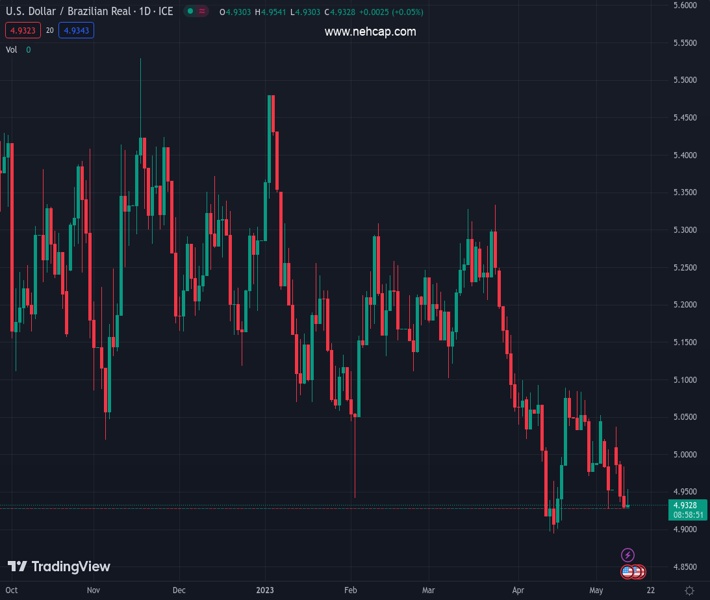
Task: Click the Feb label on time axis
Action: (x=350, y=590)
